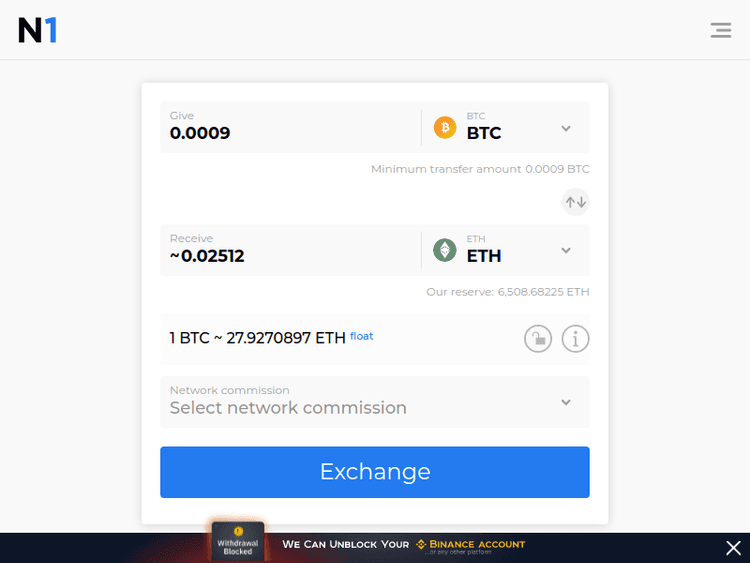Select the BTC currency label
Image resolution: width=750 pixels, height=563 pixels.
(484, 133)
